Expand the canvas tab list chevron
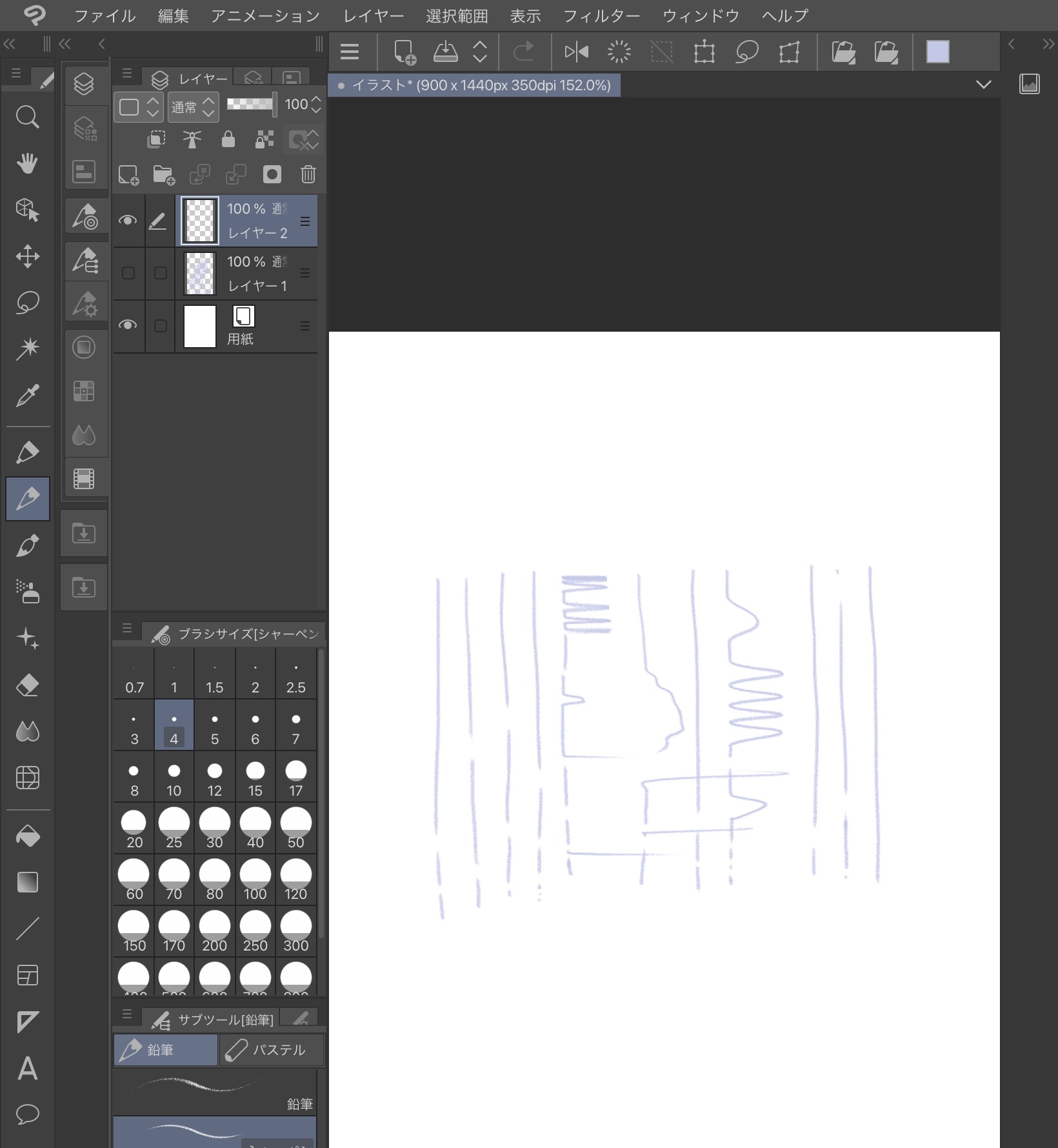Screen dimensions: 1058x1148 984,85
